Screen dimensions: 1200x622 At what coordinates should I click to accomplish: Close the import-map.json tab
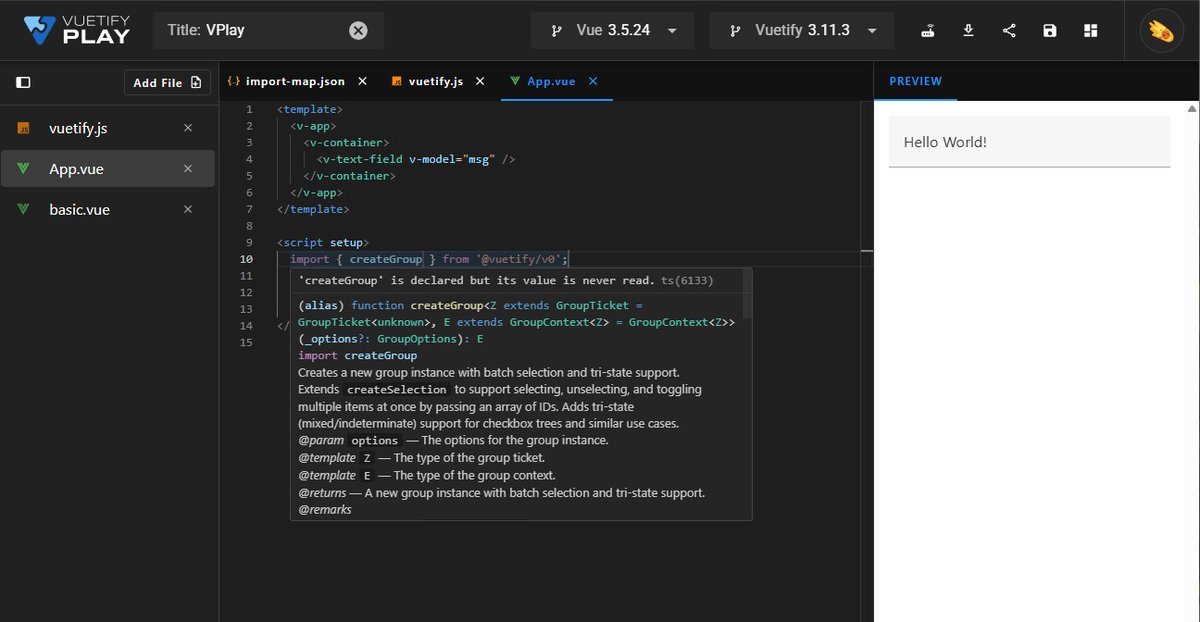coord(362,81)
